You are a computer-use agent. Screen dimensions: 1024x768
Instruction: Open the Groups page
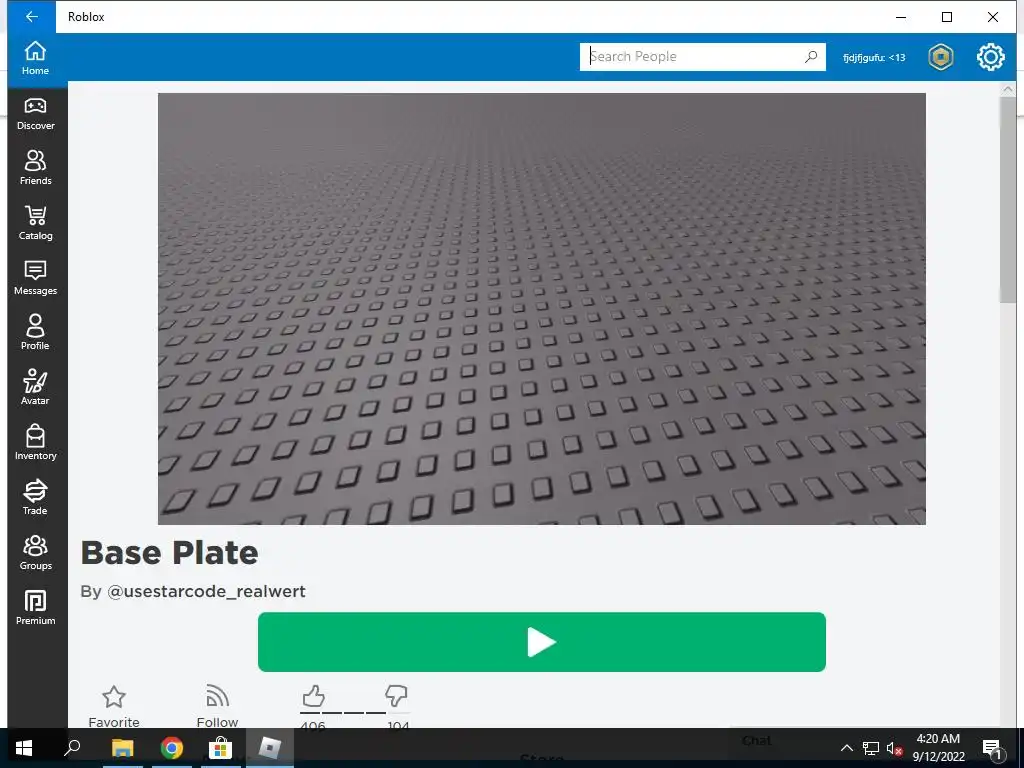tap(35, 553)
